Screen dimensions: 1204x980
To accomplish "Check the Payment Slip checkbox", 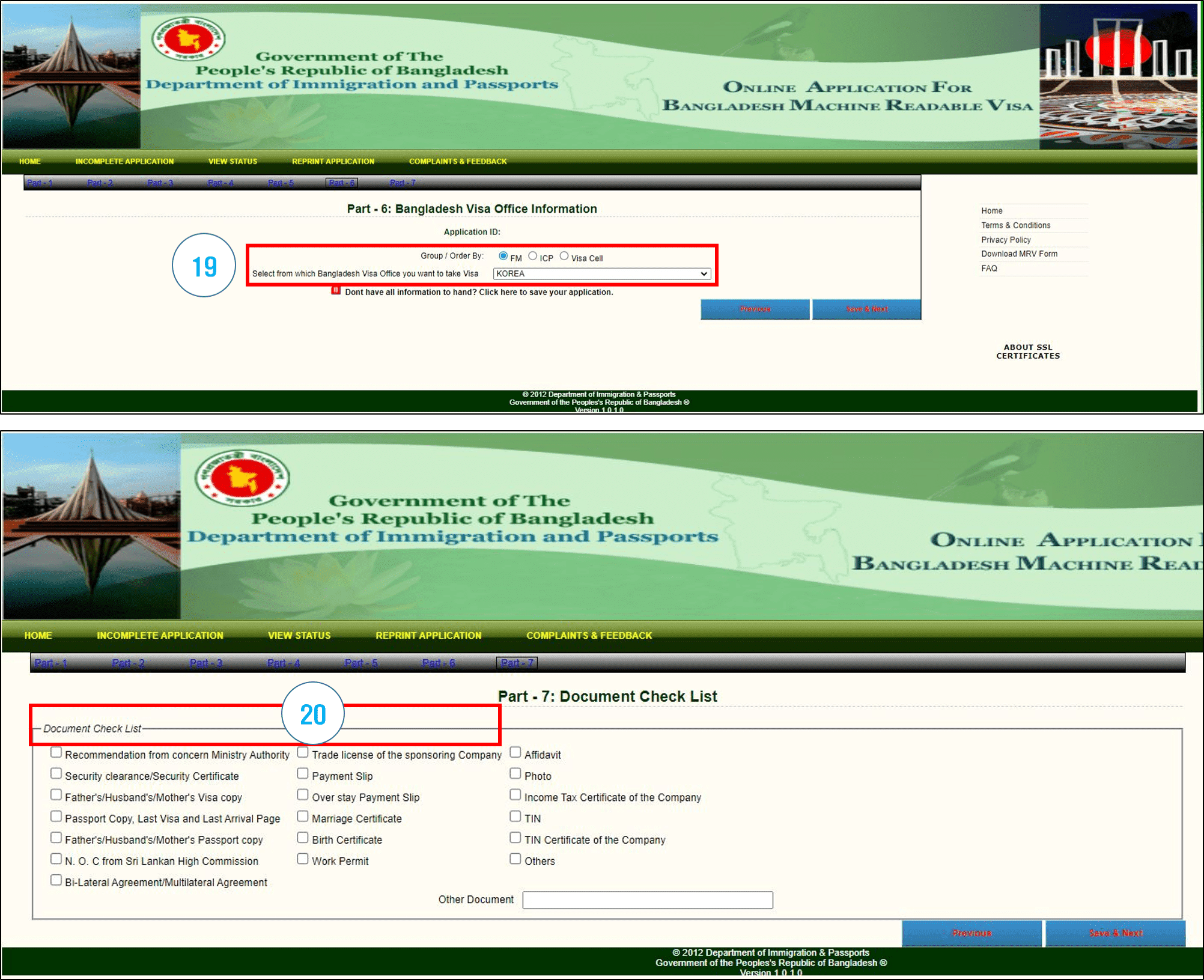I will tap(303, 774).
